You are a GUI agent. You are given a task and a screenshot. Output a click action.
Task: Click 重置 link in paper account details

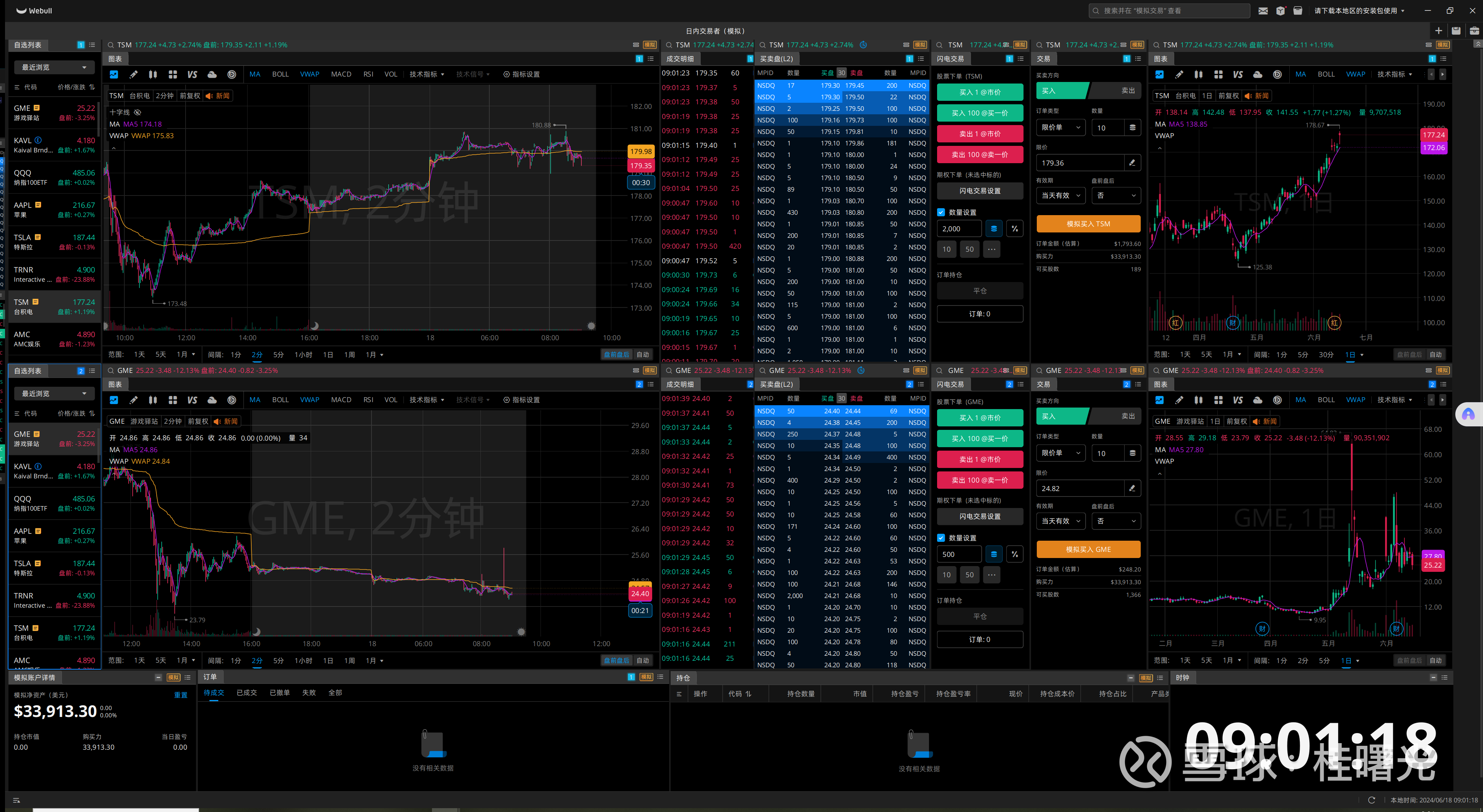(181, 695)
